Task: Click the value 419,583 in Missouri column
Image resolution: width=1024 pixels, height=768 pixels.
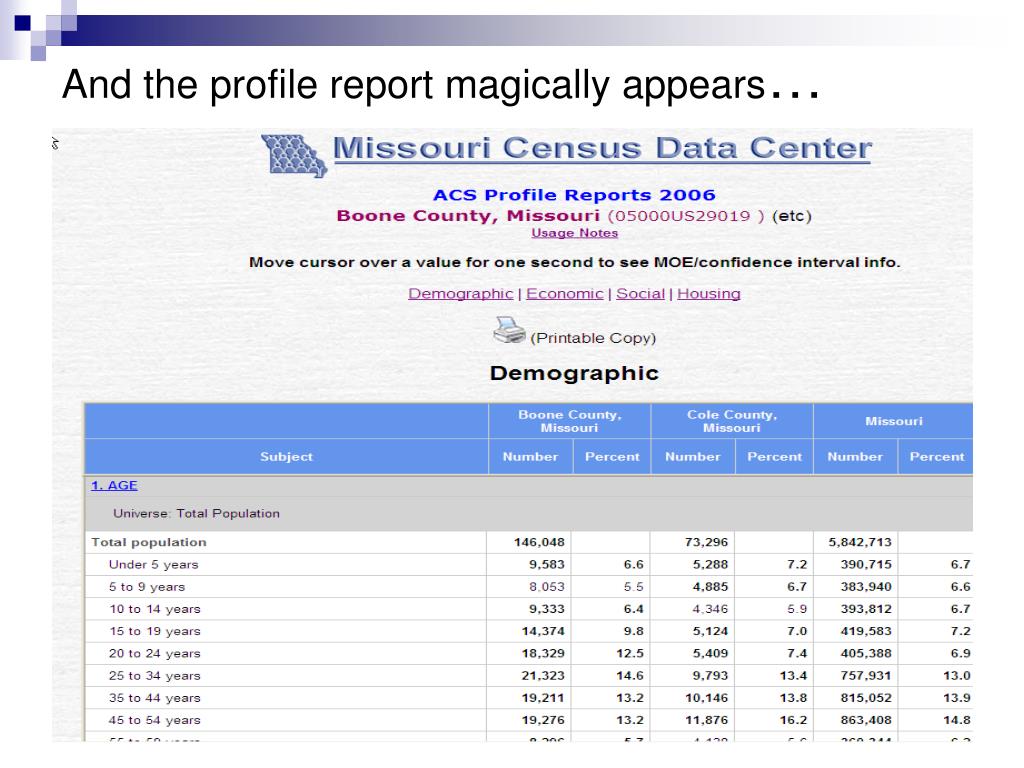Action: pos(866,631)
